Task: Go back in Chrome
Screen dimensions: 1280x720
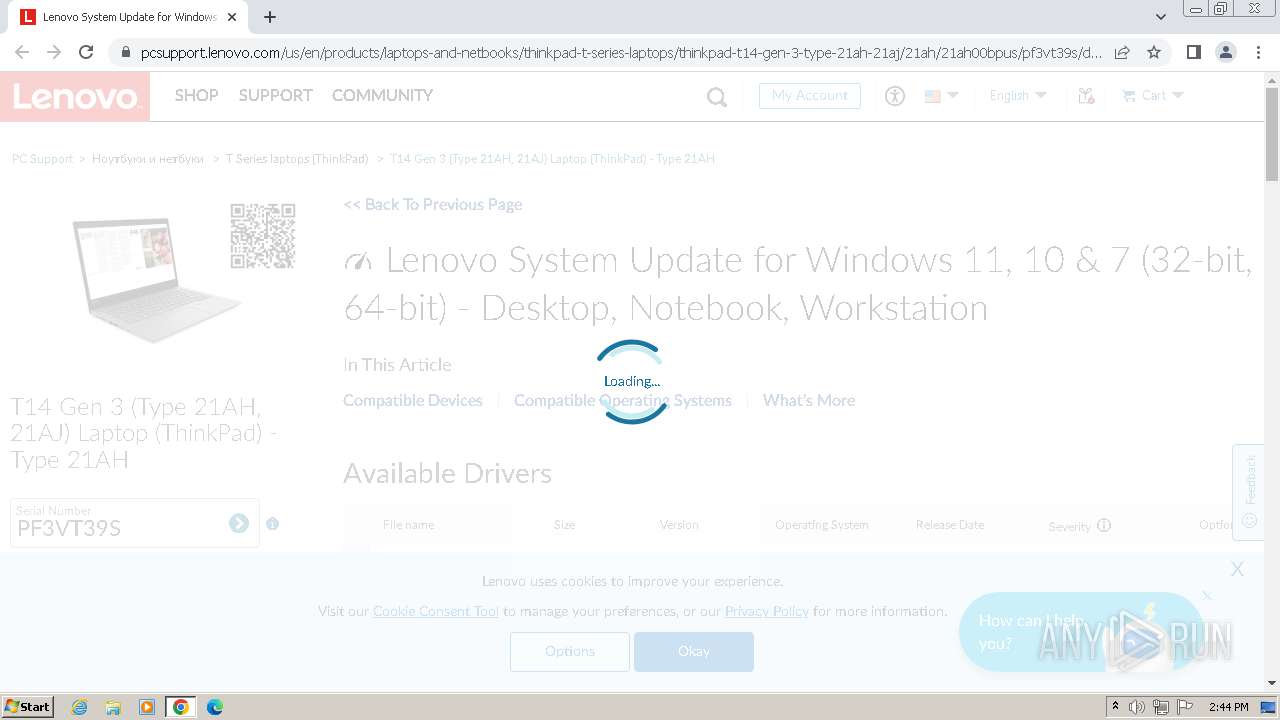Action: pos(22,52)
